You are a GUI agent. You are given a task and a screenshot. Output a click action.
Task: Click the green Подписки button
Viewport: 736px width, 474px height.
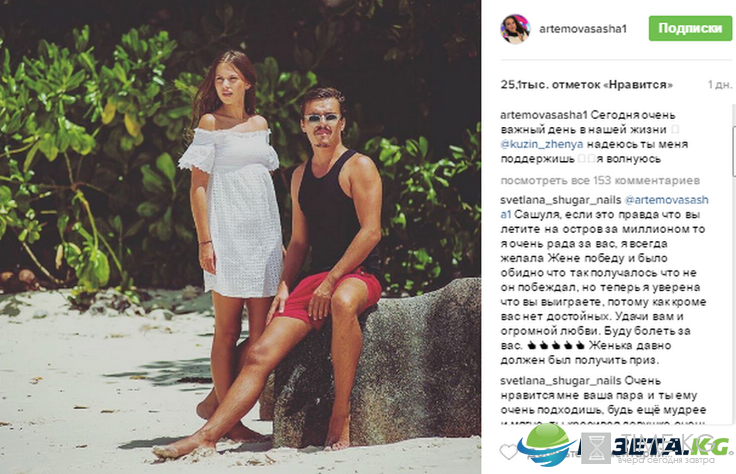(690, 28)
